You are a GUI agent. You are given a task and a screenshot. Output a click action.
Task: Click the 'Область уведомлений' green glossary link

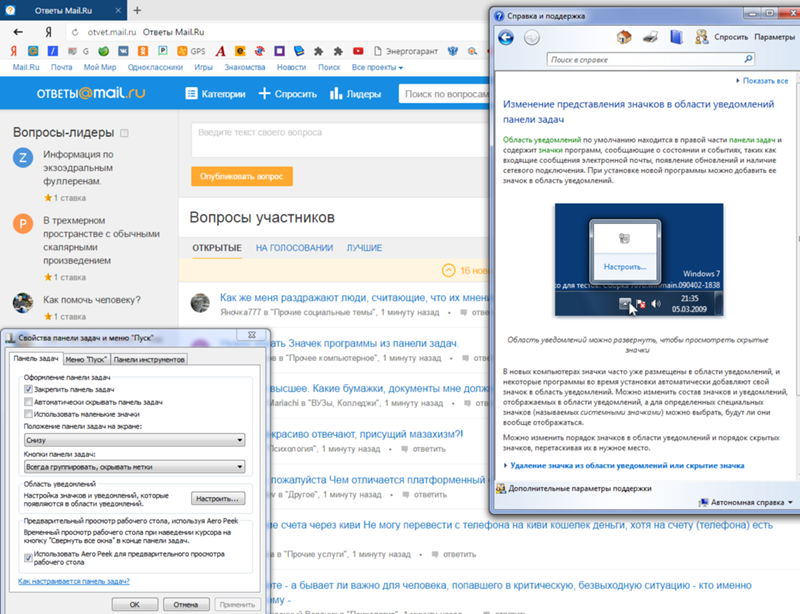point(542,139)
